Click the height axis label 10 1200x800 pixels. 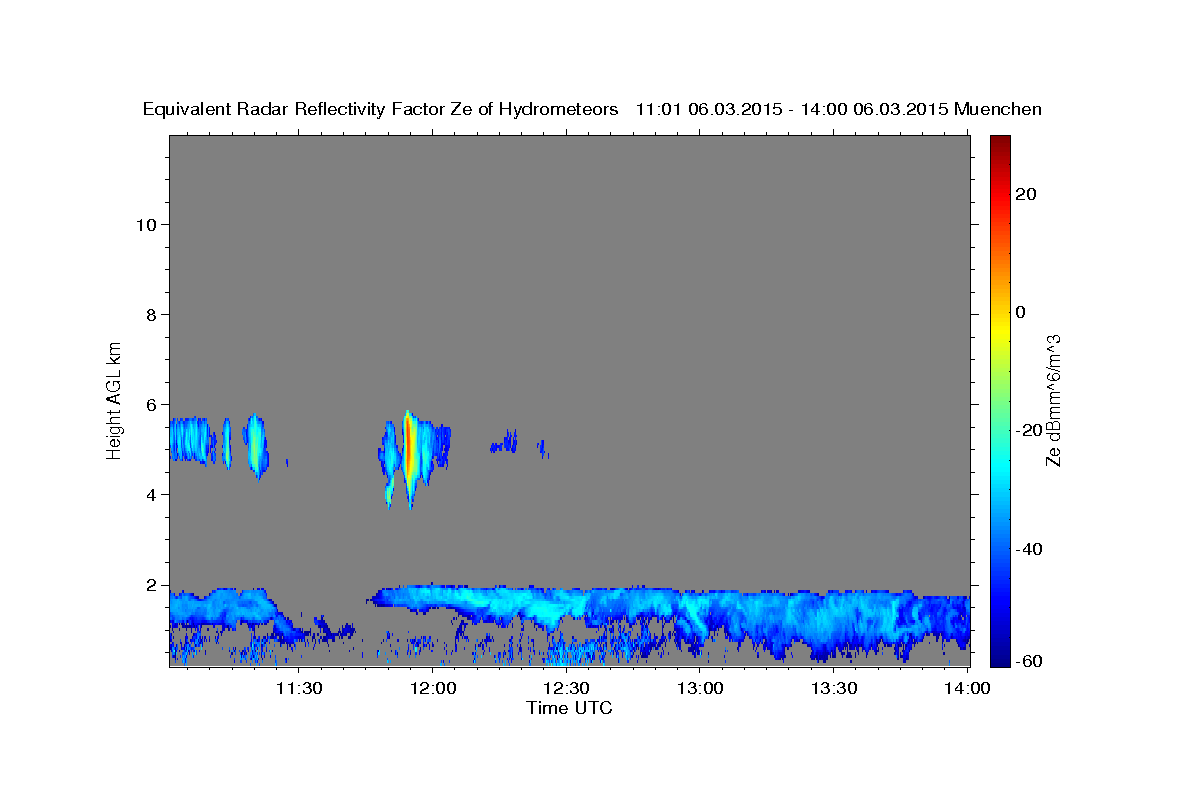[x=145, y=224]
